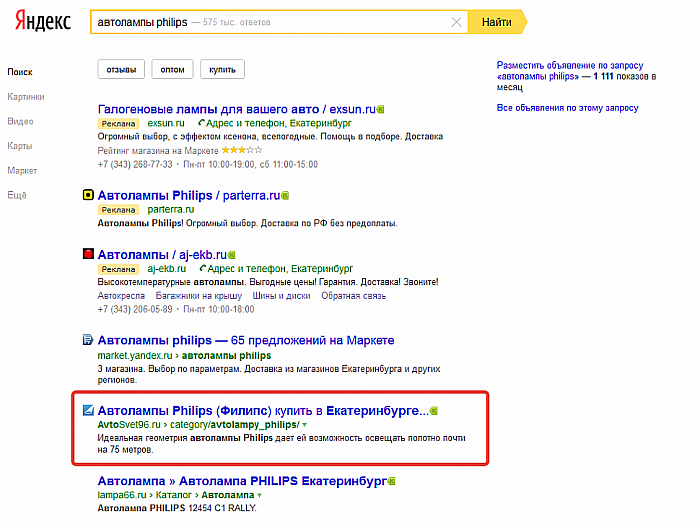
Task: Open the phone icon by exsun.ru Адрес и телефон
Action: (x=201, y=123)
